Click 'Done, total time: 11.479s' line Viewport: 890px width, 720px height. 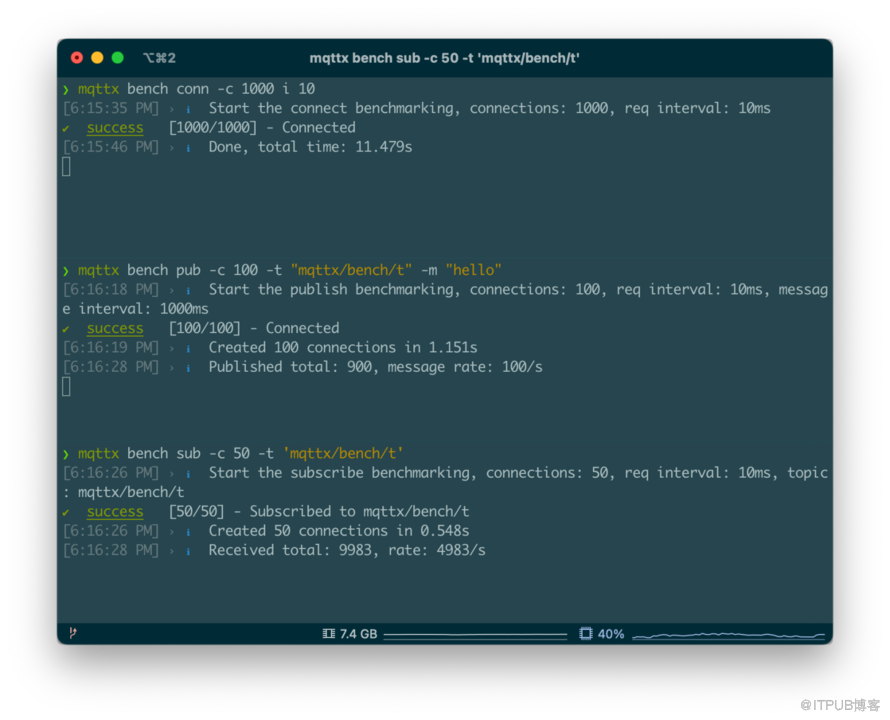tap(310, 146)
